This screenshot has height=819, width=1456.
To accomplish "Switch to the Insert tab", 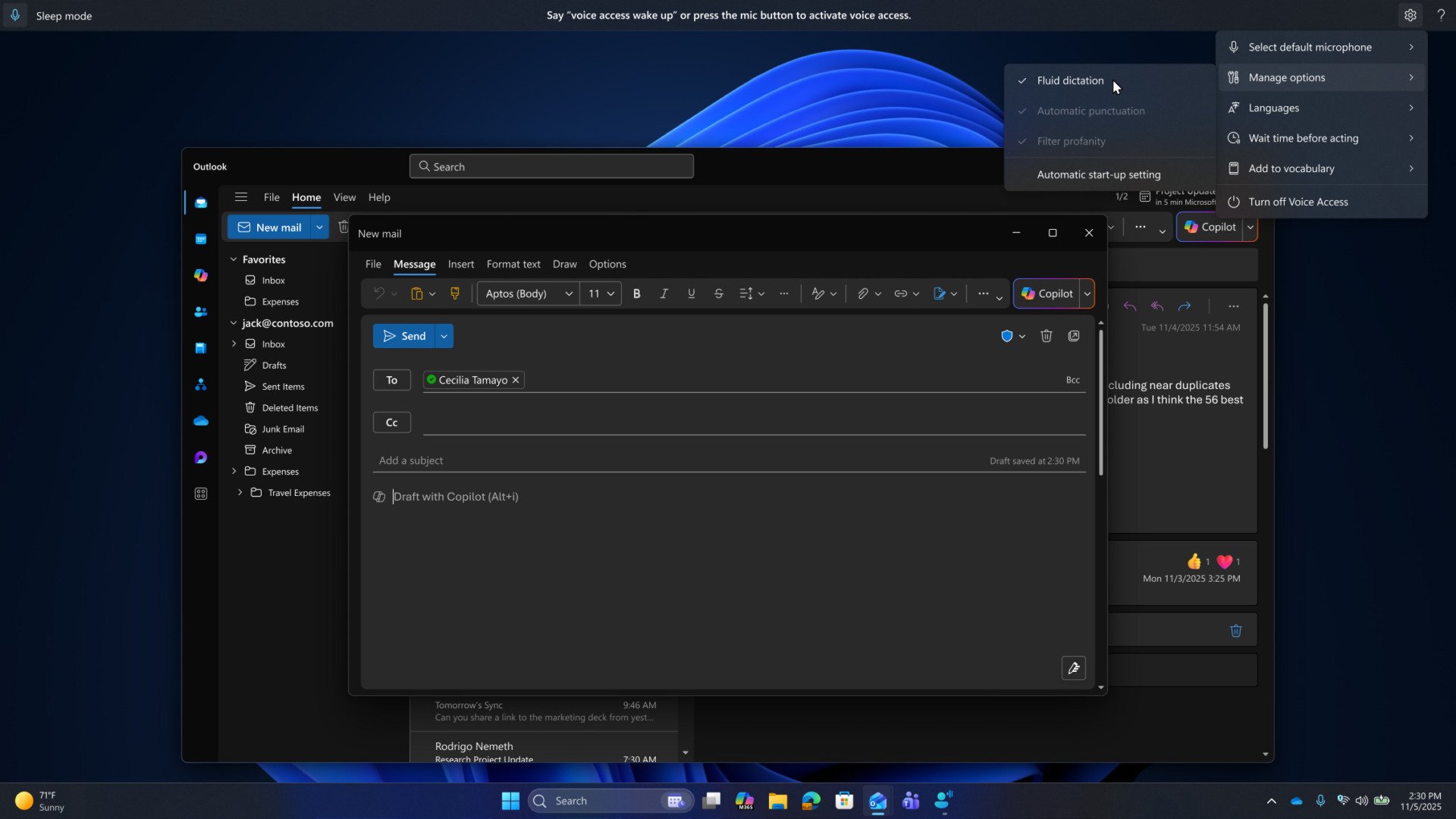I will 460,264.
